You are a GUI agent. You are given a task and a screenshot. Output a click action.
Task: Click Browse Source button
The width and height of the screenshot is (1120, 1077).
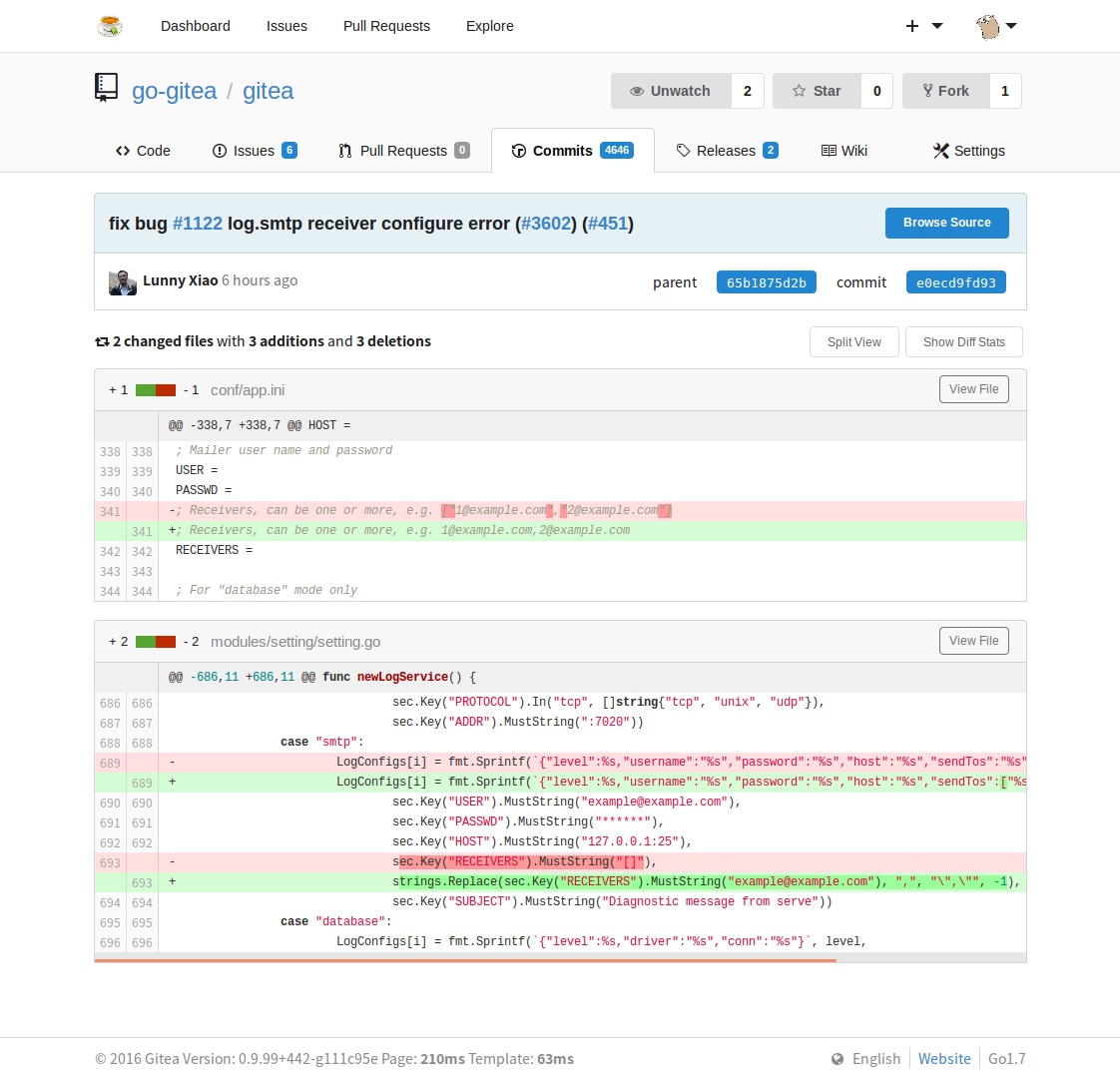[946, 223]
